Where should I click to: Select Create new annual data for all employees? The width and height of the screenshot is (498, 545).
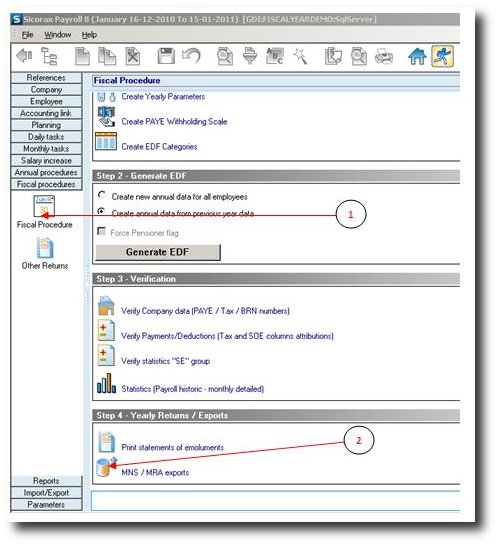102,195
